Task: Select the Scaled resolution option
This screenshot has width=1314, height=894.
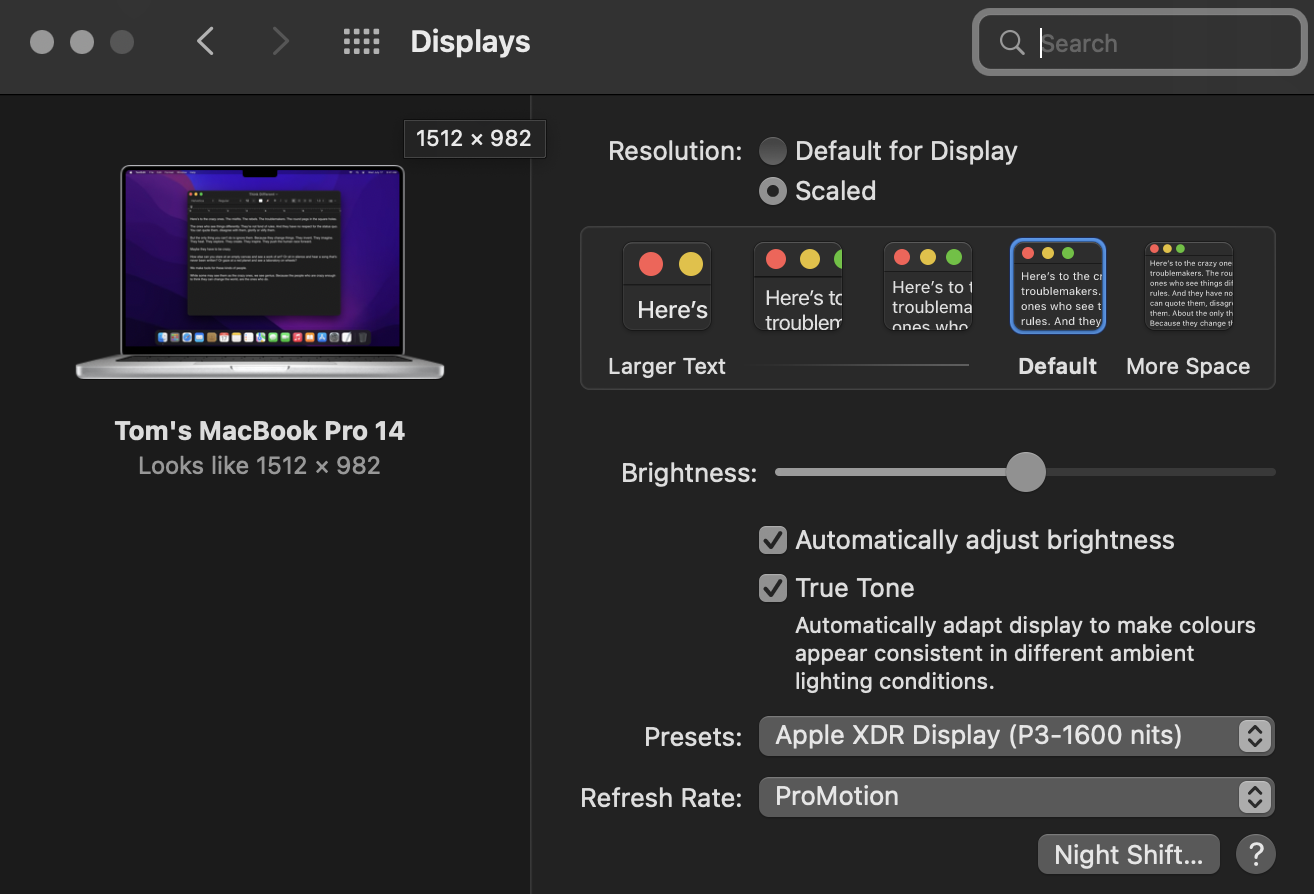Action: pos(772,191)
